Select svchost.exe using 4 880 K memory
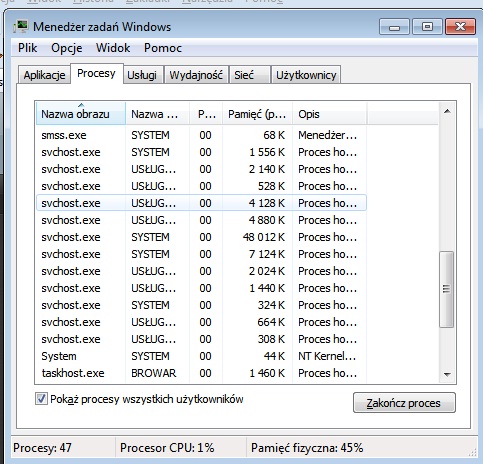 coord(201,220)
